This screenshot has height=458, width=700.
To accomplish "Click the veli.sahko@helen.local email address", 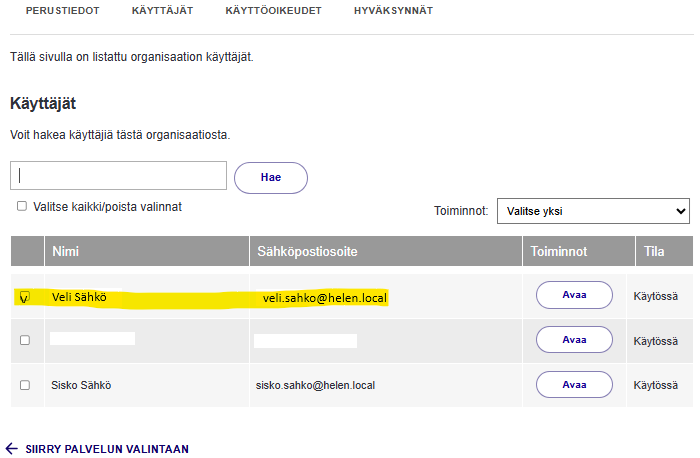I will [x=324, y=298].
